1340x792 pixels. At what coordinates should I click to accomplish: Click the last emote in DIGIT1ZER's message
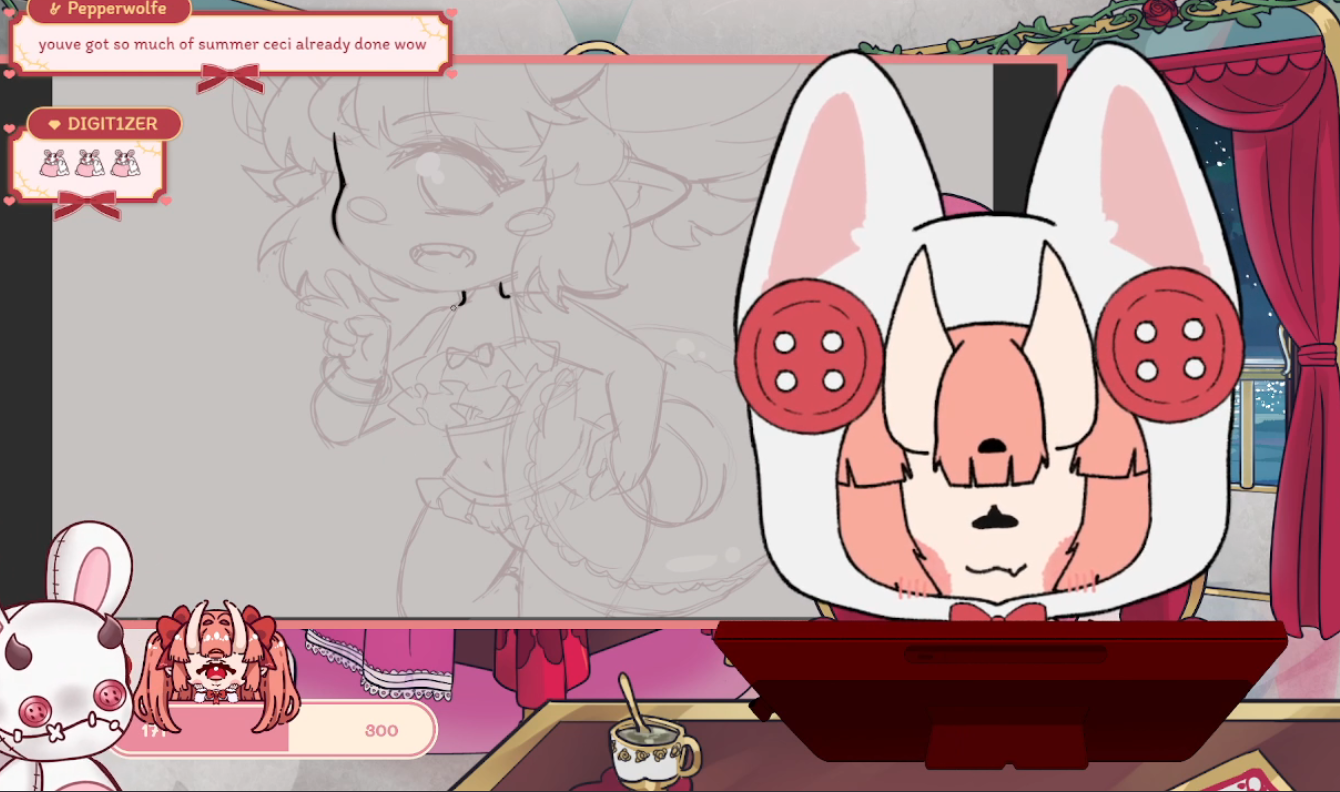click(125, 163)
